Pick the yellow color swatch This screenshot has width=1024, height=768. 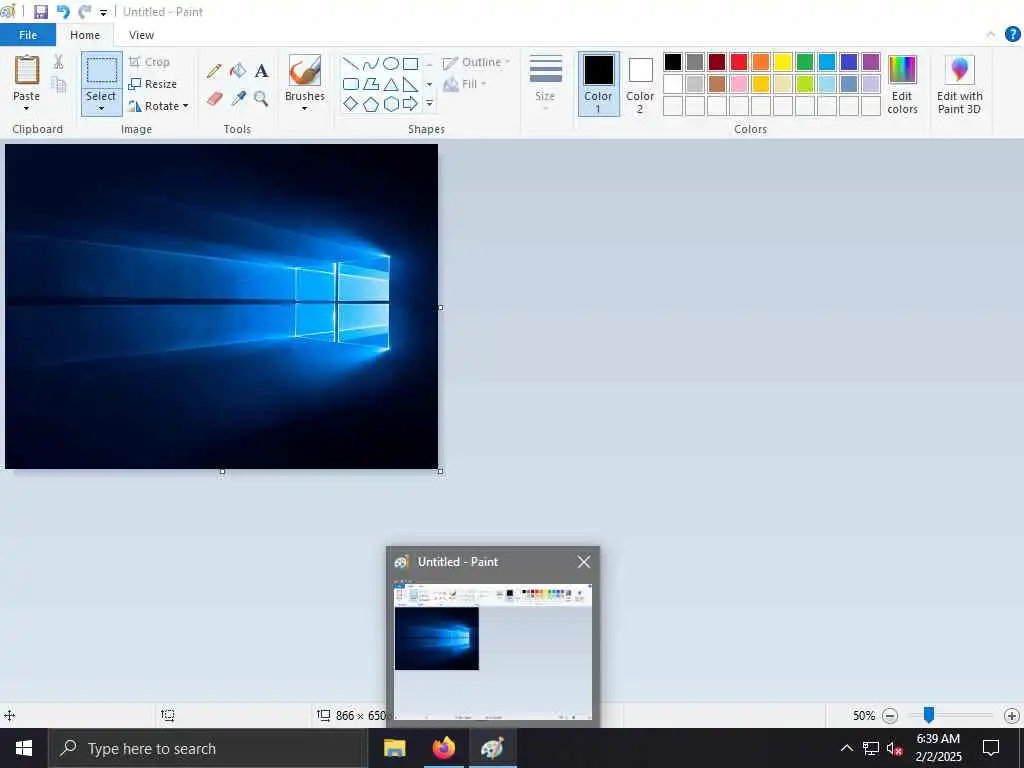(x=783, y=62)
